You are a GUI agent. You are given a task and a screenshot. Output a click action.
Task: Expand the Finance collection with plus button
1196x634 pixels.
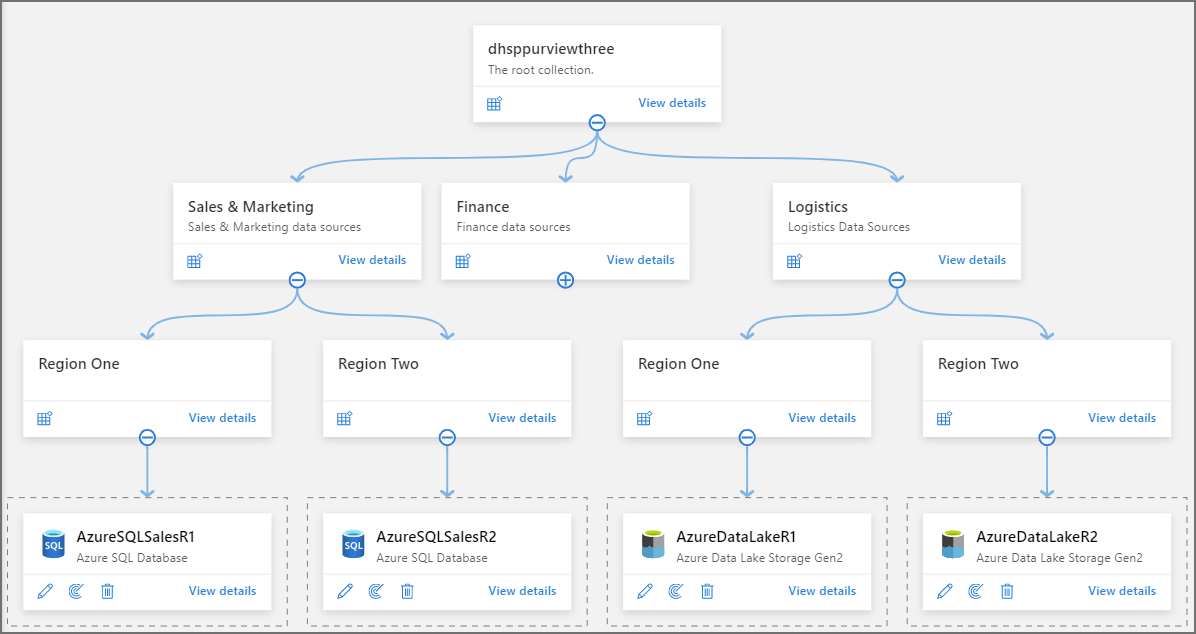[x=565, y=280]
